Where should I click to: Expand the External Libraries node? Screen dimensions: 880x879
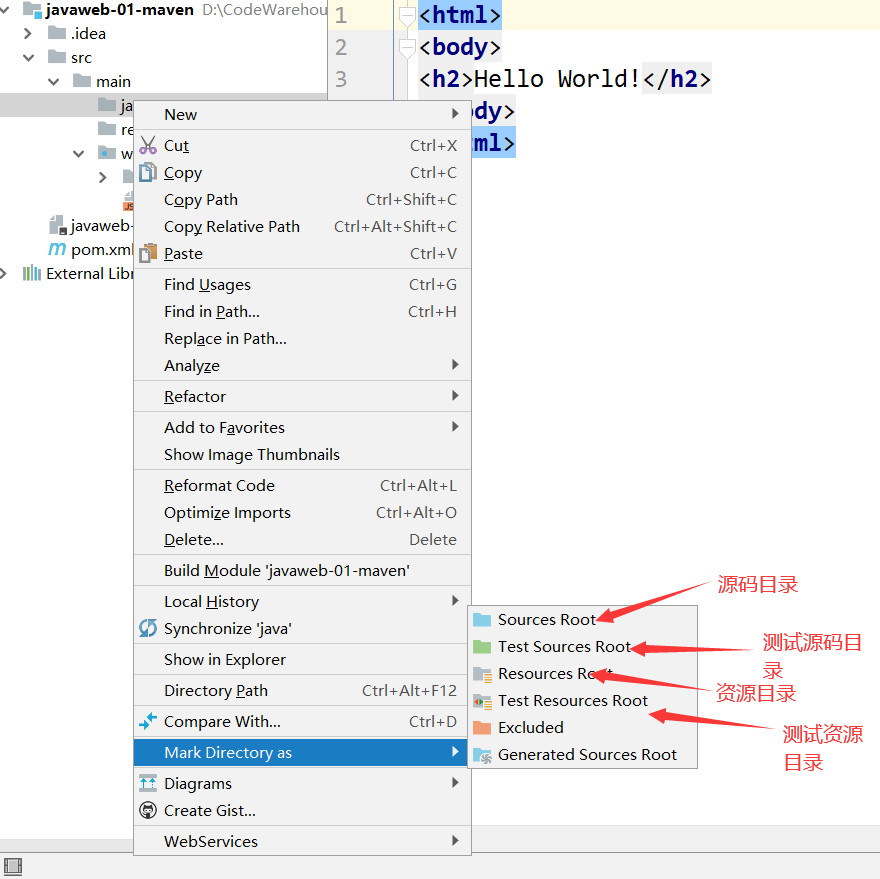point(4,274)
